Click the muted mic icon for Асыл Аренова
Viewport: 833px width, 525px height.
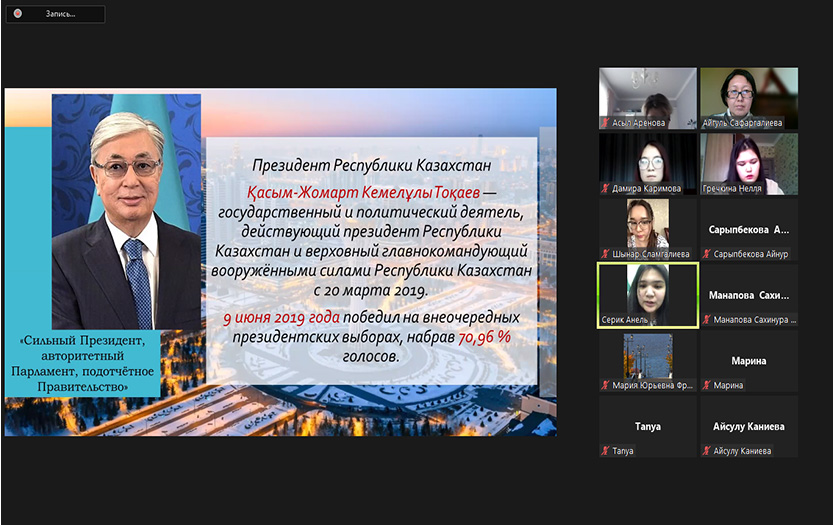605,123
